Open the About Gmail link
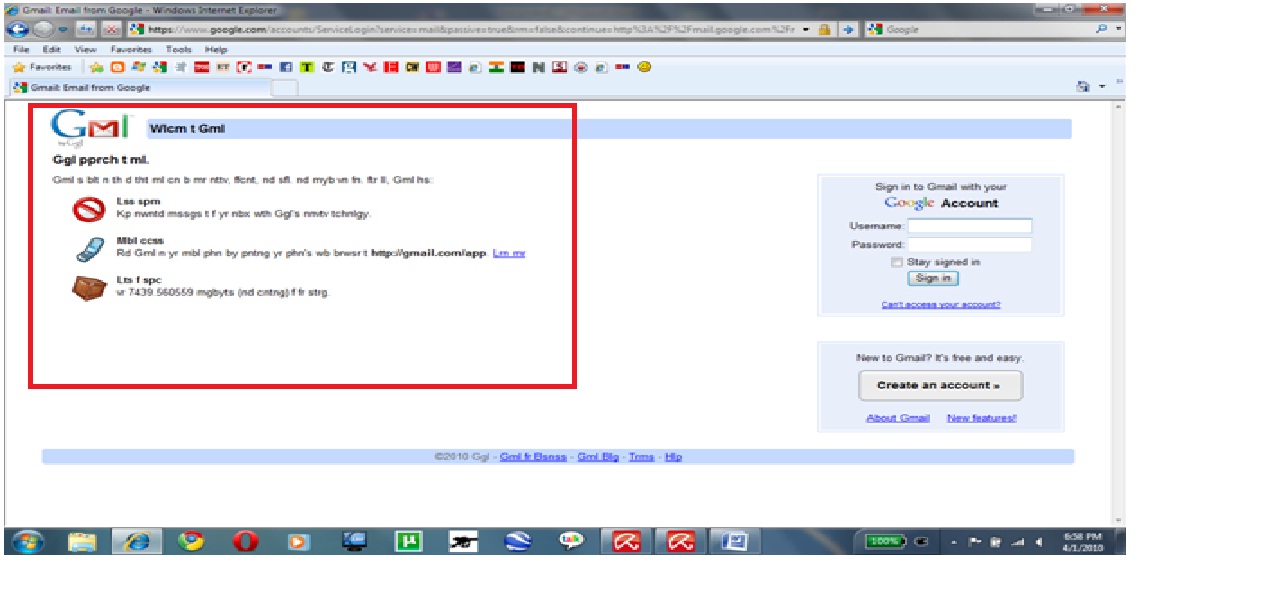This screenshot has width=1274, height=592. (897, 418)
